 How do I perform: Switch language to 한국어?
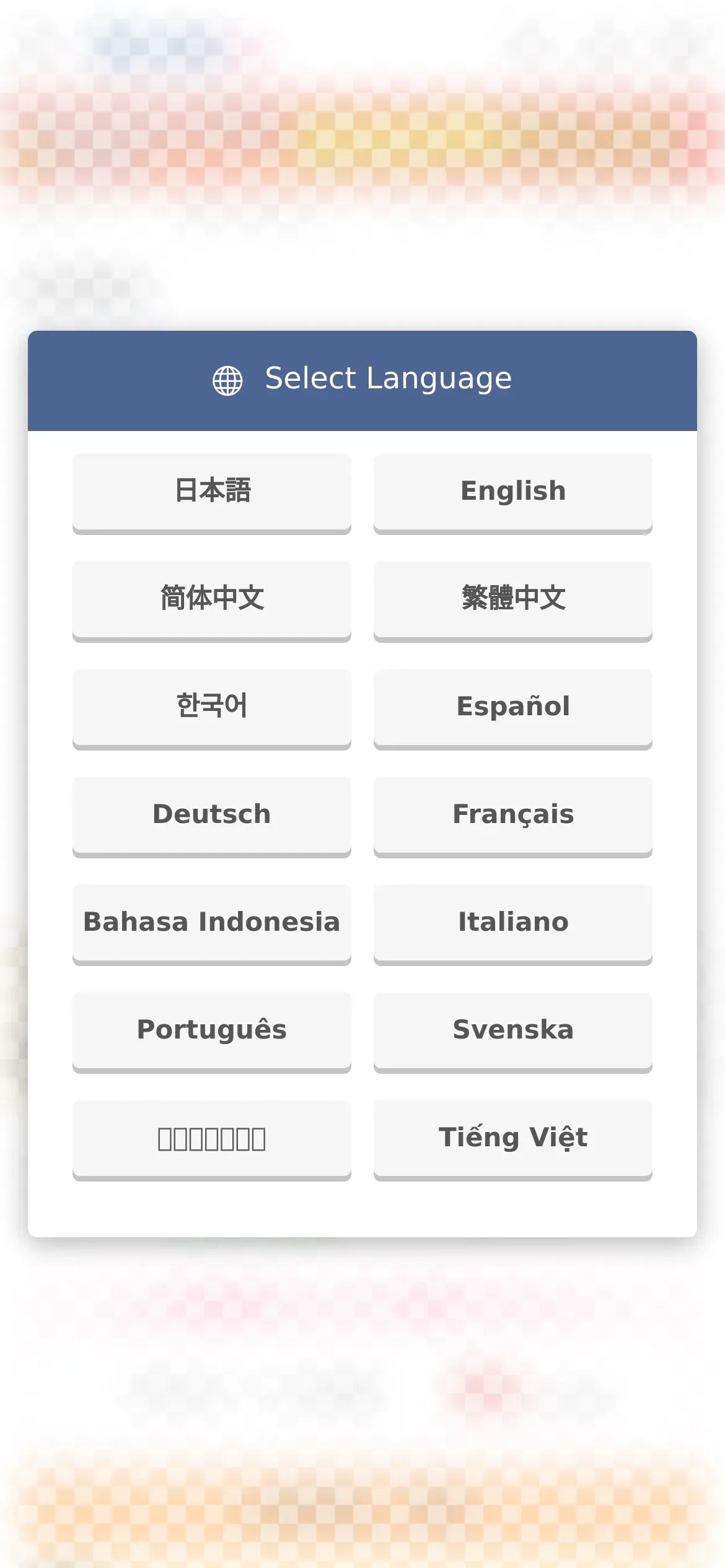[x=212, y=709]
